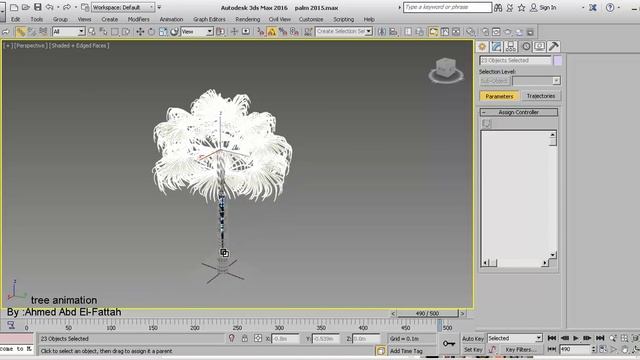Click the Help question mark icon
Image resolution: width=640 pixels, height=360 pixels.
[610, 7]
